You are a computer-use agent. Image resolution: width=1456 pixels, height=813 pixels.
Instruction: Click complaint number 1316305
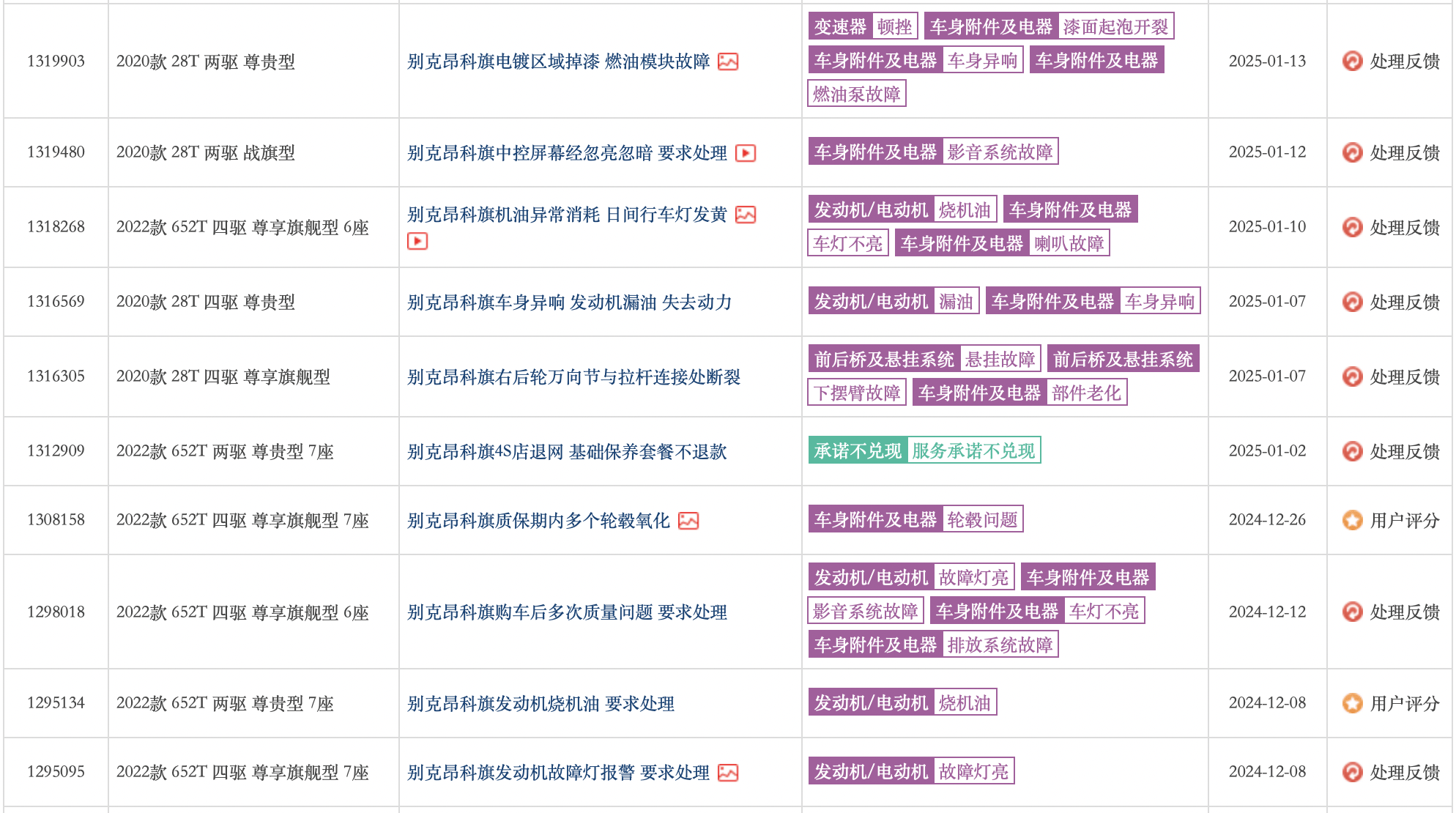56,376
